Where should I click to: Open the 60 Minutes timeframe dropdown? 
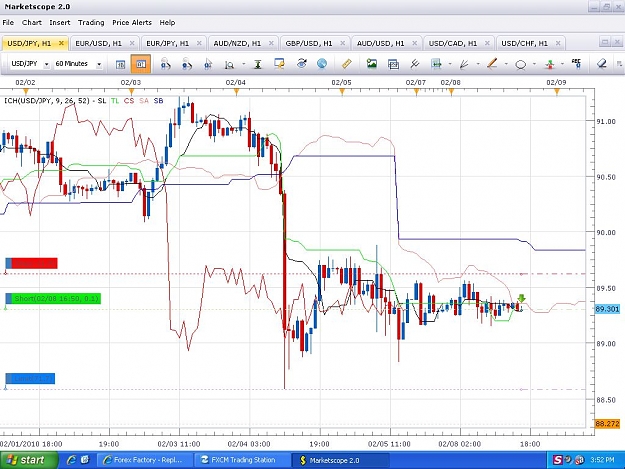(99, 64)
